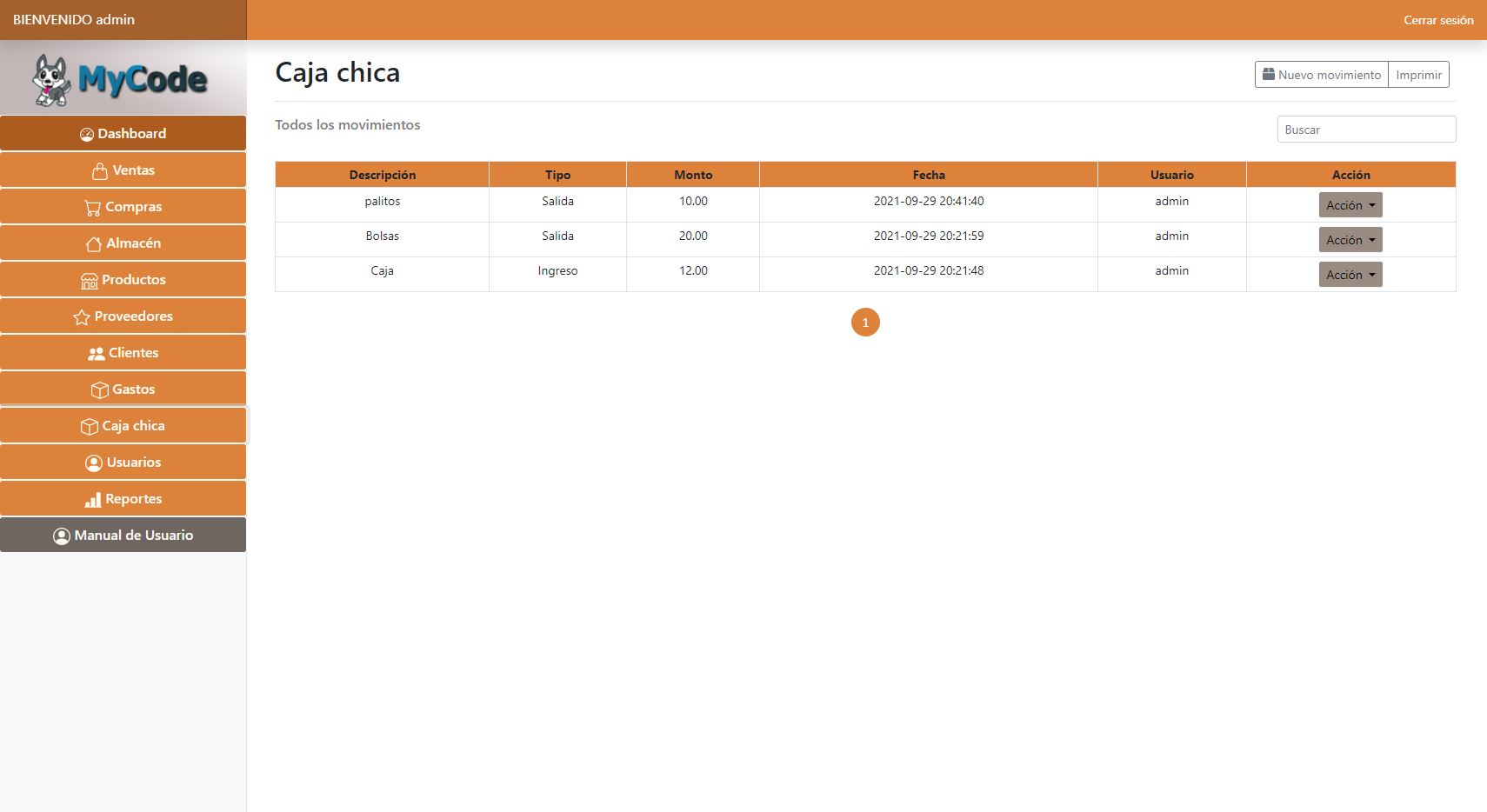Click the Proveedores star icon
Screen dimensions: 1487x812
pyautogui.click(x=82, y=317)
